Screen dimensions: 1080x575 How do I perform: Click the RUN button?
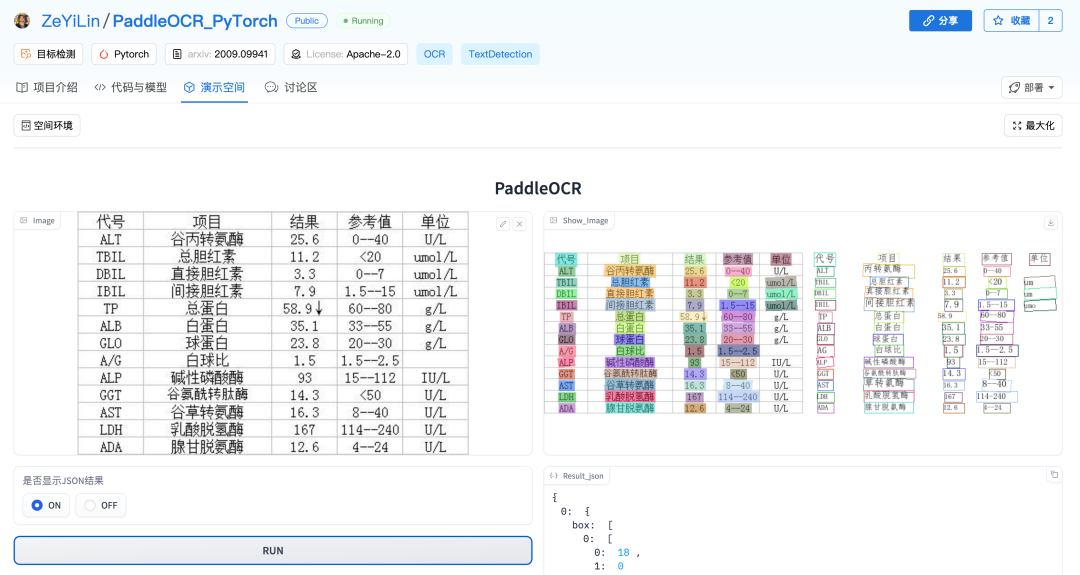coord(273,551)
